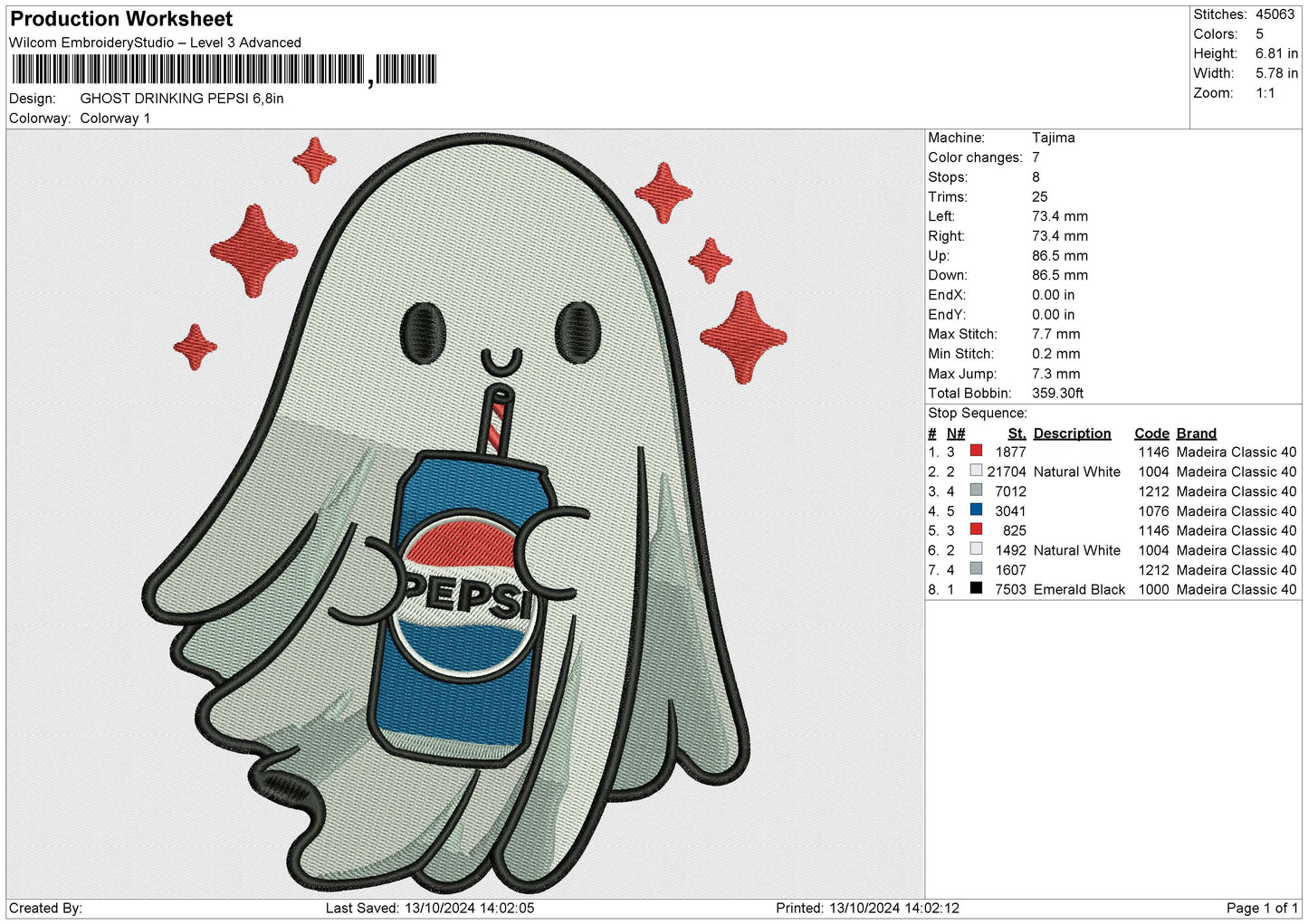Click thread code '1000' in stop row 8
Image resolution: width=1308 pixels, height=924 pixels.
pos(1154,590)
